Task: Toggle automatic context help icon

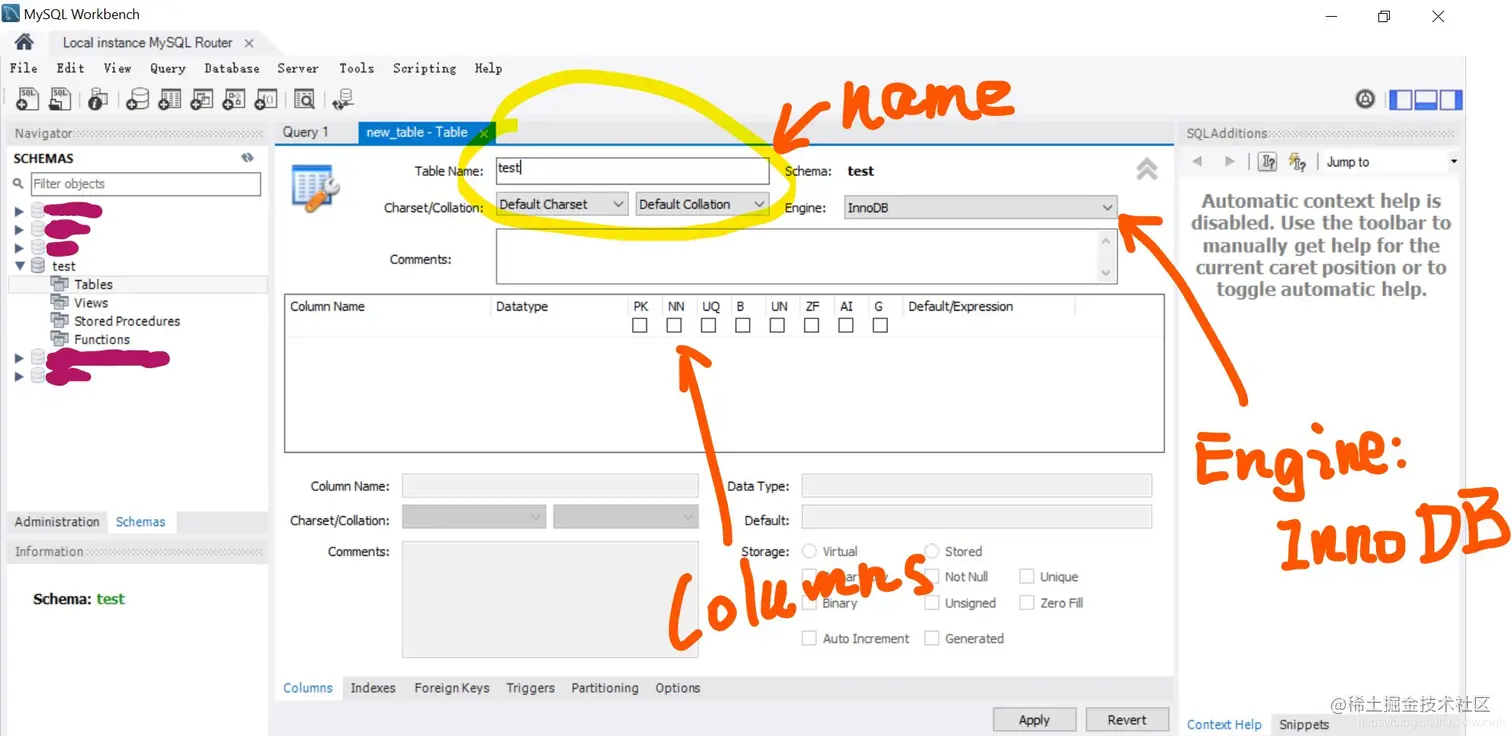Action: (1297, 161)
